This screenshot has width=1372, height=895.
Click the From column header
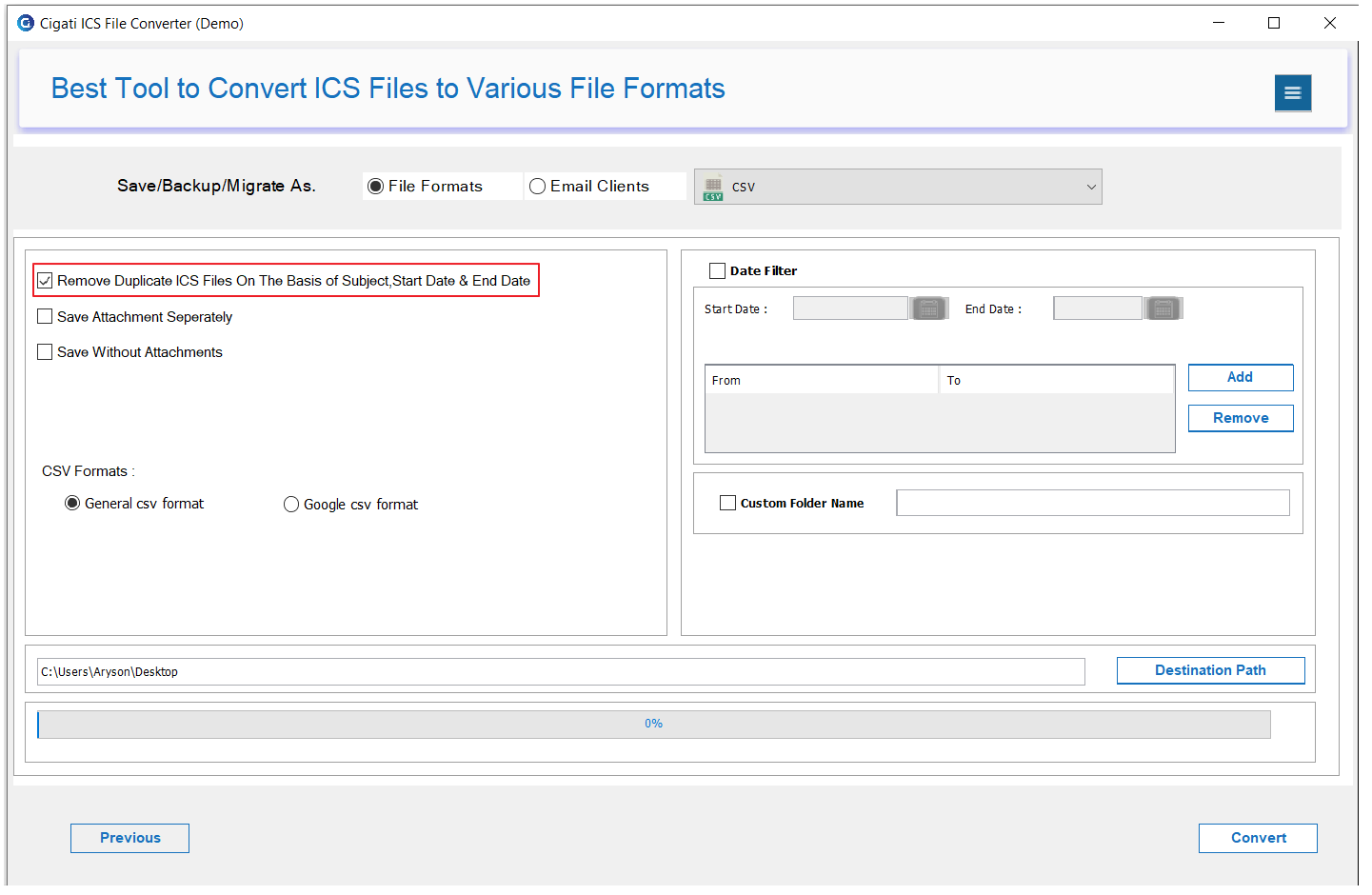(x=822, y=380)
